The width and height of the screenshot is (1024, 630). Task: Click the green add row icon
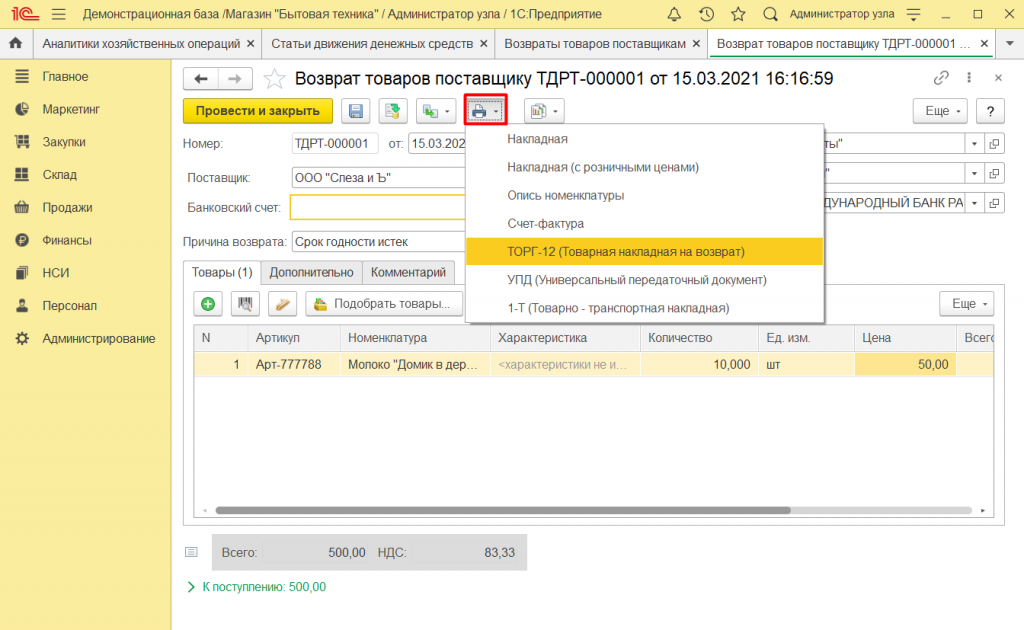(x=208, y=304)
